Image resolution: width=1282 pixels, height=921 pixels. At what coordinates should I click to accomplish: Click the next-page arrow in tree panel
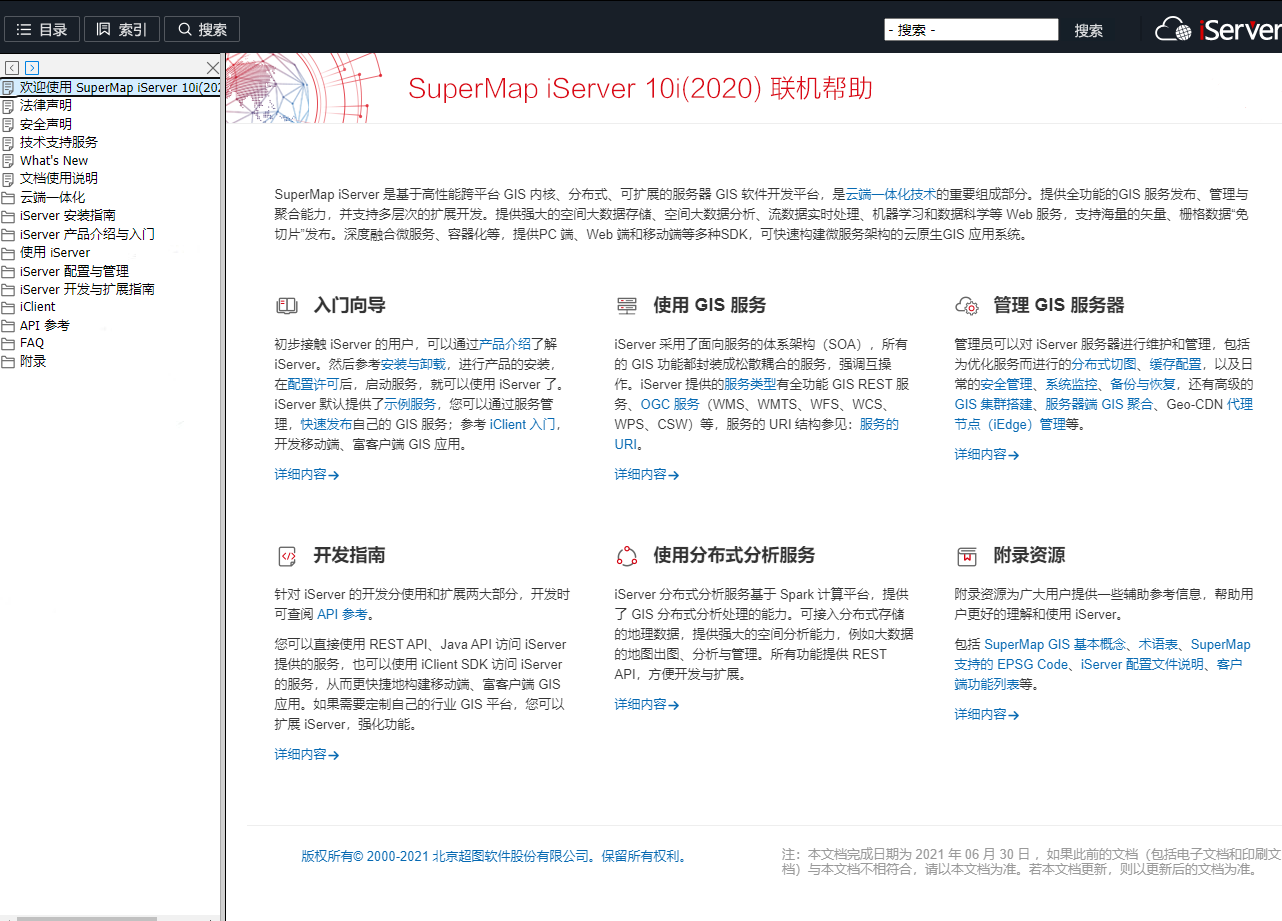(x=32, y=68)
